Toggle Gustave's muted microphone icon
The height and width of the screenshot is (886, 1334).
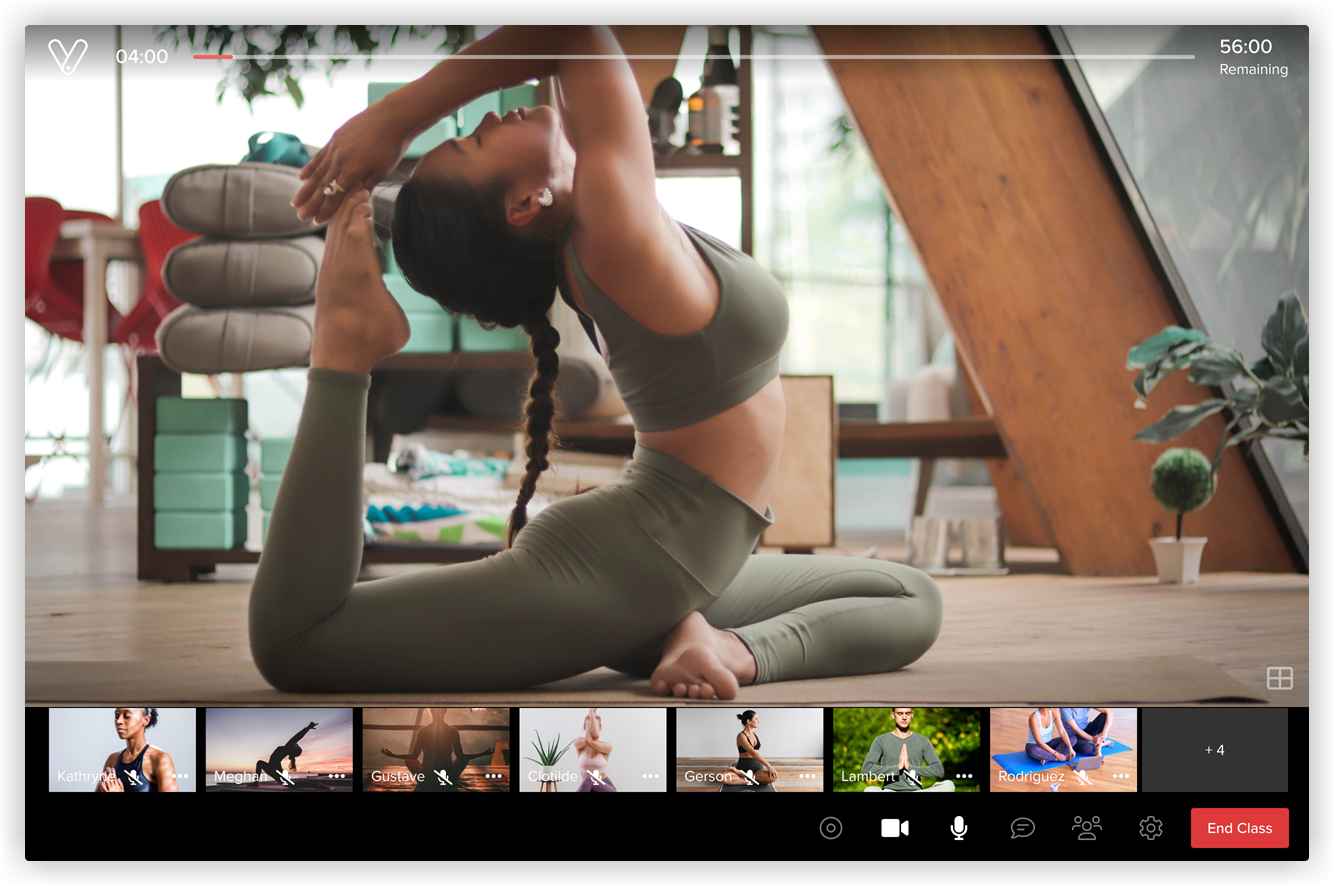[443, 777]
